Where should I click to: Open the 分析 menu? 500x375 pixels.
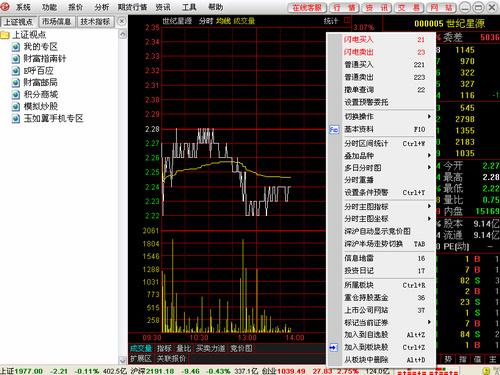click(101, 7)
